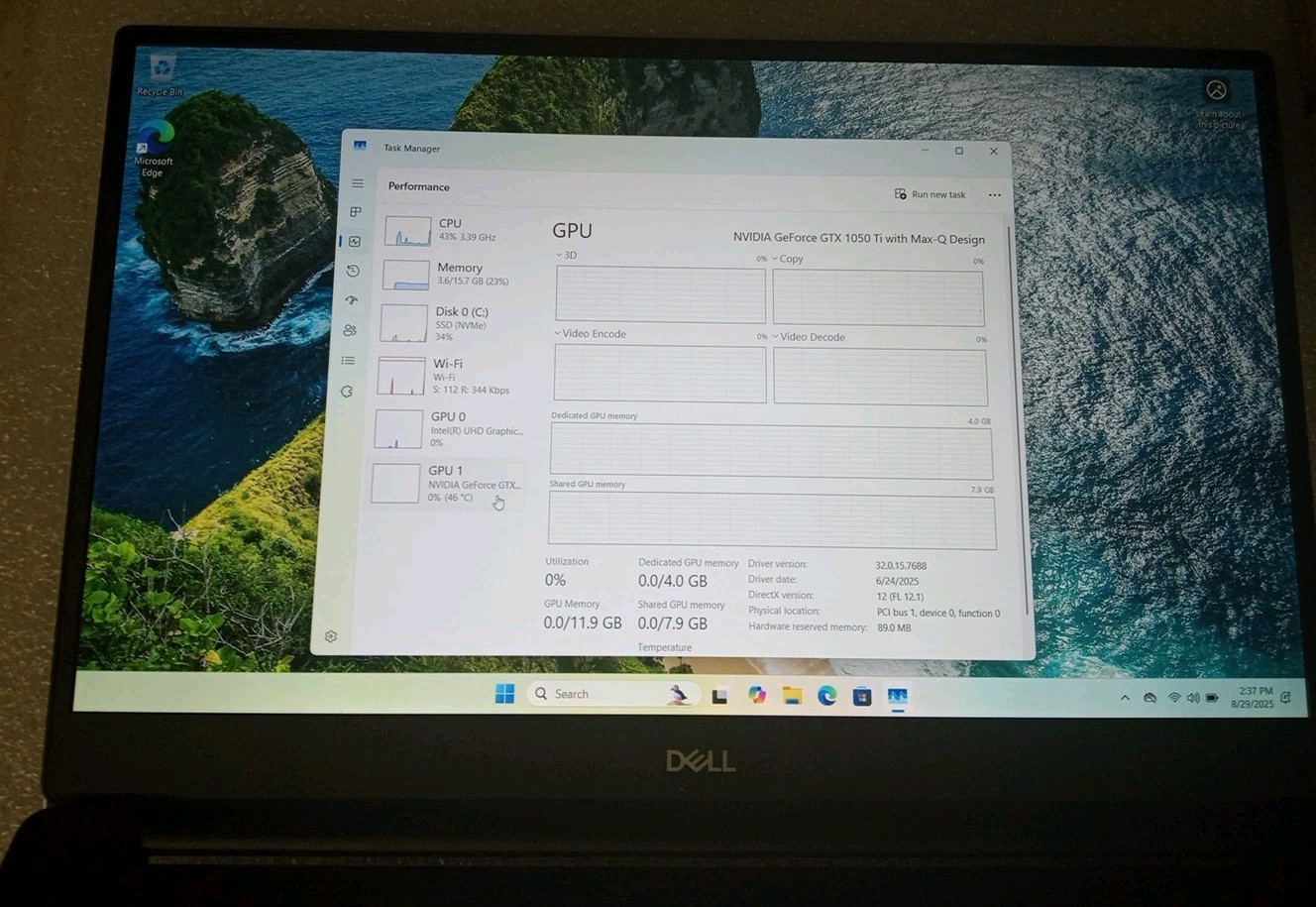Open Microsoft Store from the taskbar
This screenshot has width=1316, height=907.
[862, 697]
